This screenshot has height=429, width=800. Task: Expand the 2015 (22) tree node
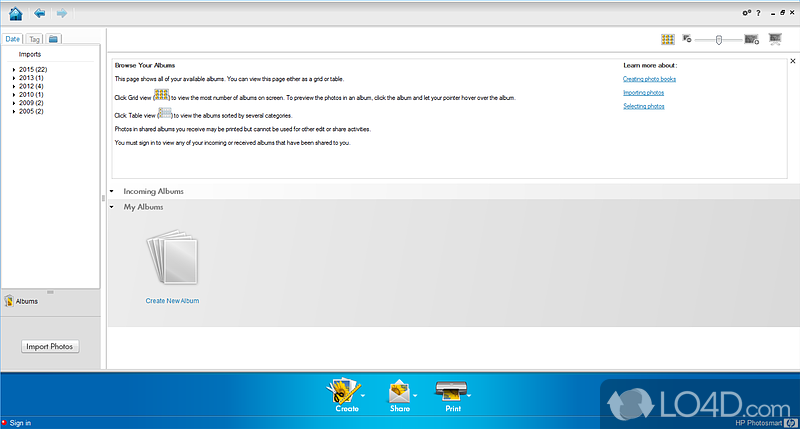pyautogui.click(x=14, y=69)
